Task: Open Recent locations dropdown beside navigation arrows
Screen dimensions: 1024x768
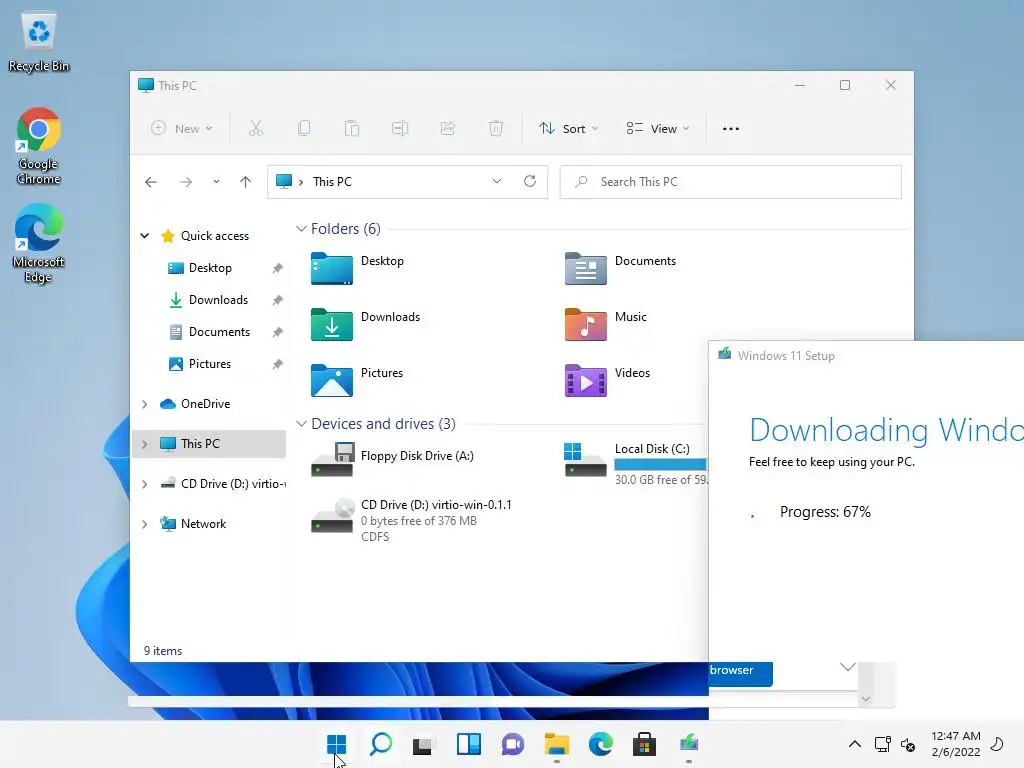Action: pyautogui.click(x=216, y=182)
